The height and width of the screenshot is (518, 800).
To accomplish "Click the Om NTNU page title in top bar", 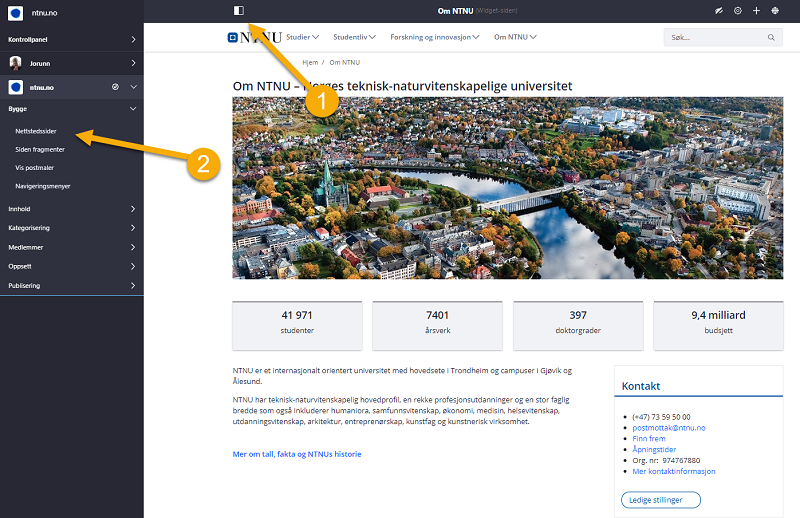I will tap(456, 11).
